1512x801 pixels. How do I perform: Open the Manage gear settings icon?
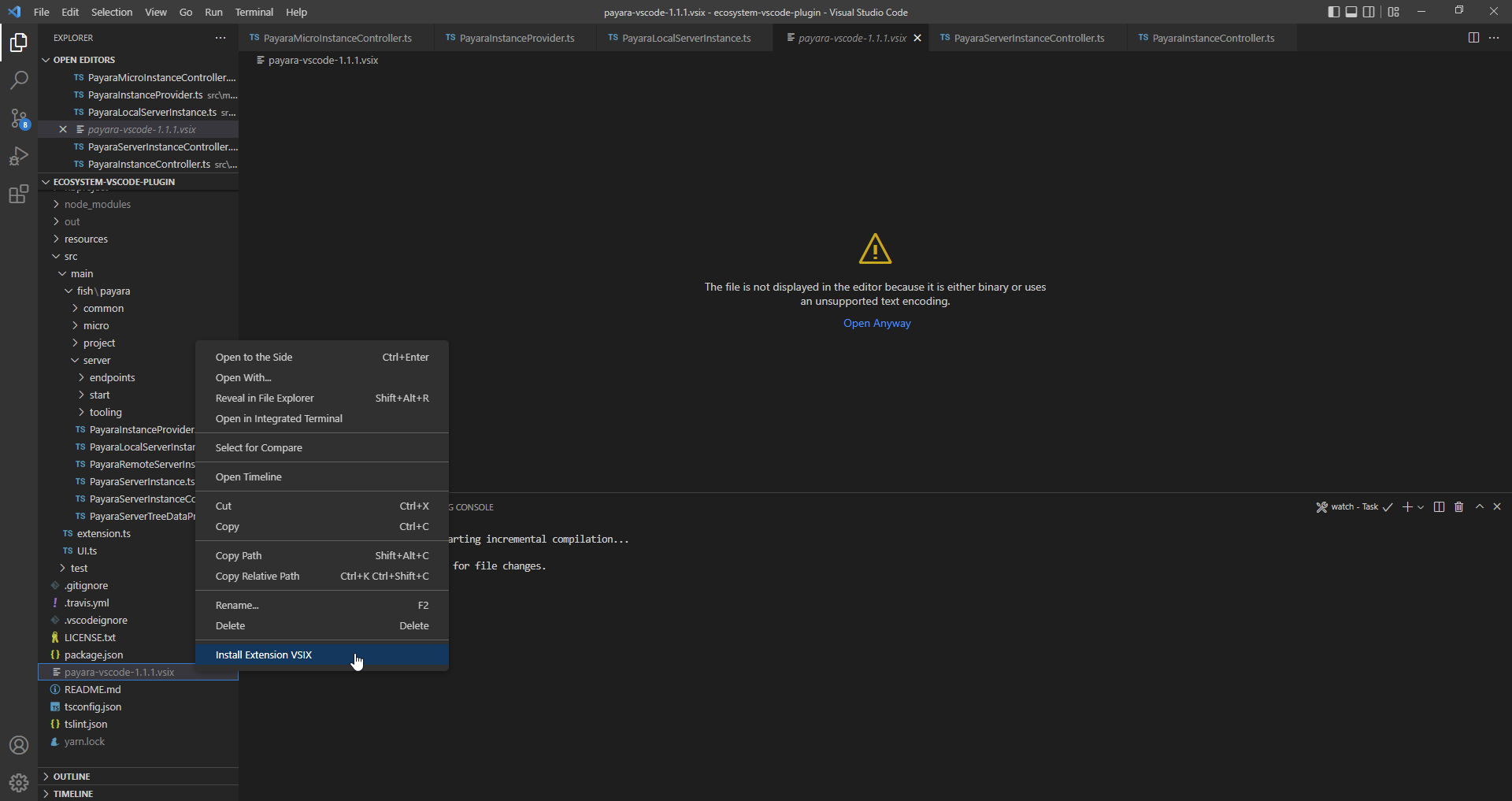(x=18, y=782)
